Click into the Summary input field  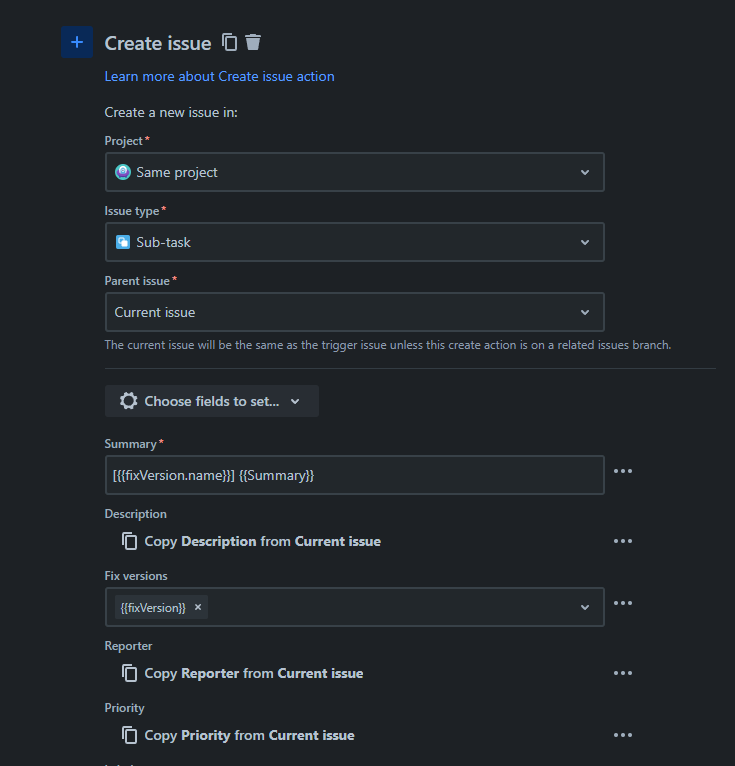click(355, 475)
